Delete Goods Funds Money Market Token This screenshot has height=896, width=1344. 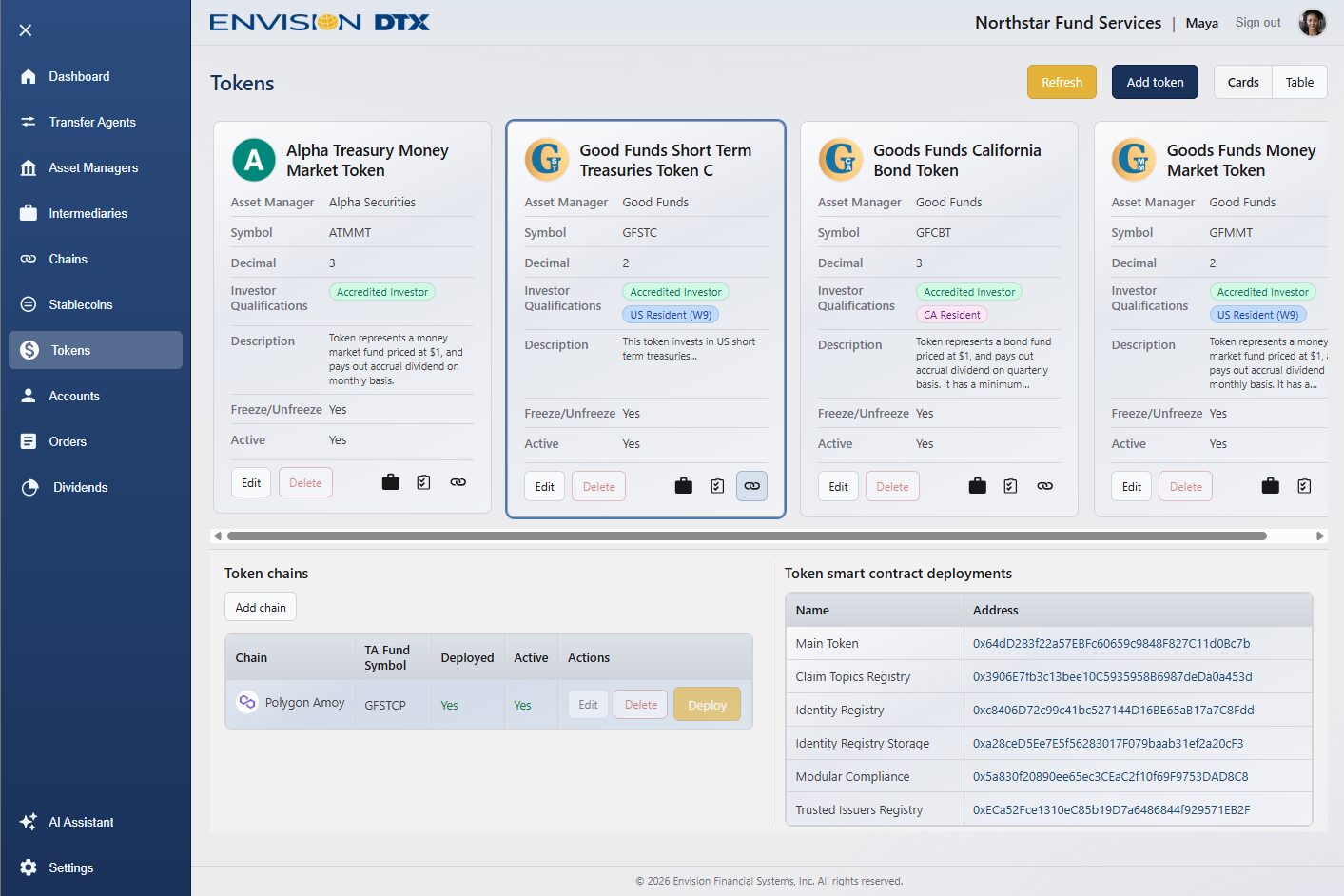[1185, 486]
